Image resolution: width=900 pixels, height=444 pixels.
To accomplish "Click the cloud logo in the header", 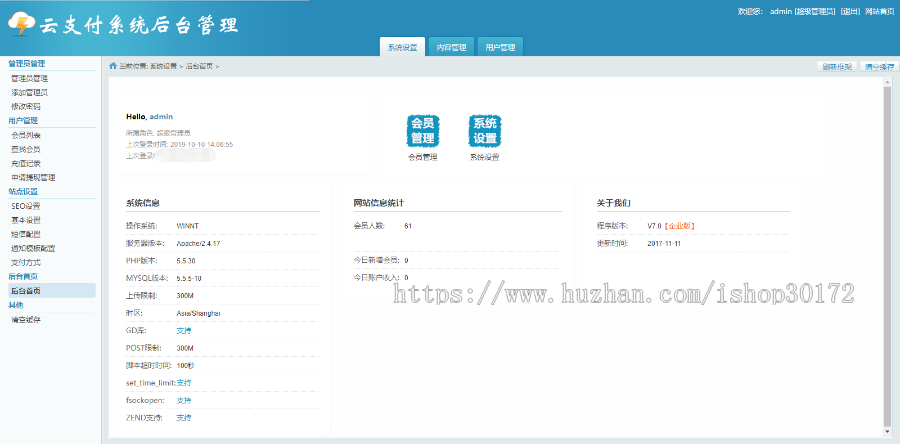I will (21, 25).
